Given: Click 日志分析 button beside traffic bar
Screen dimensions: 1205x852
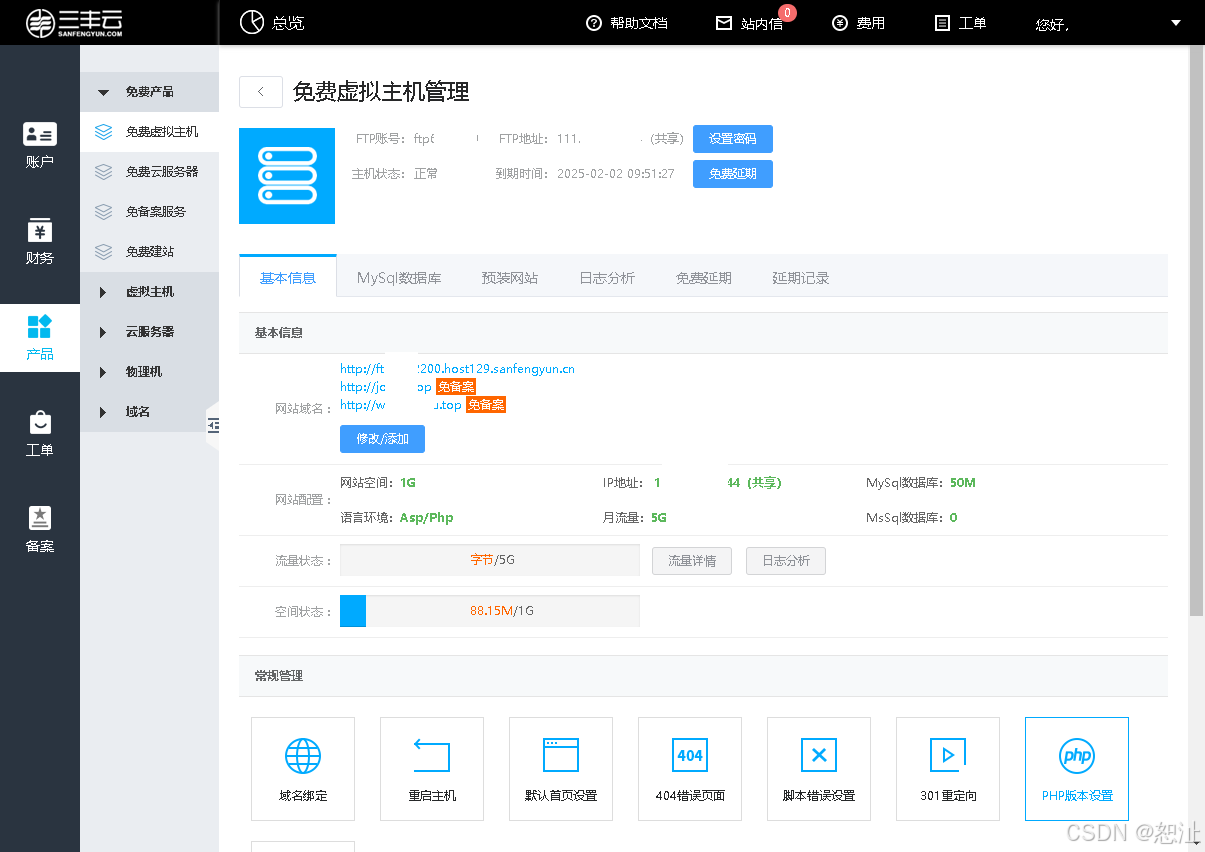Looking at the screenshot, I should click(x=786, y=561).
